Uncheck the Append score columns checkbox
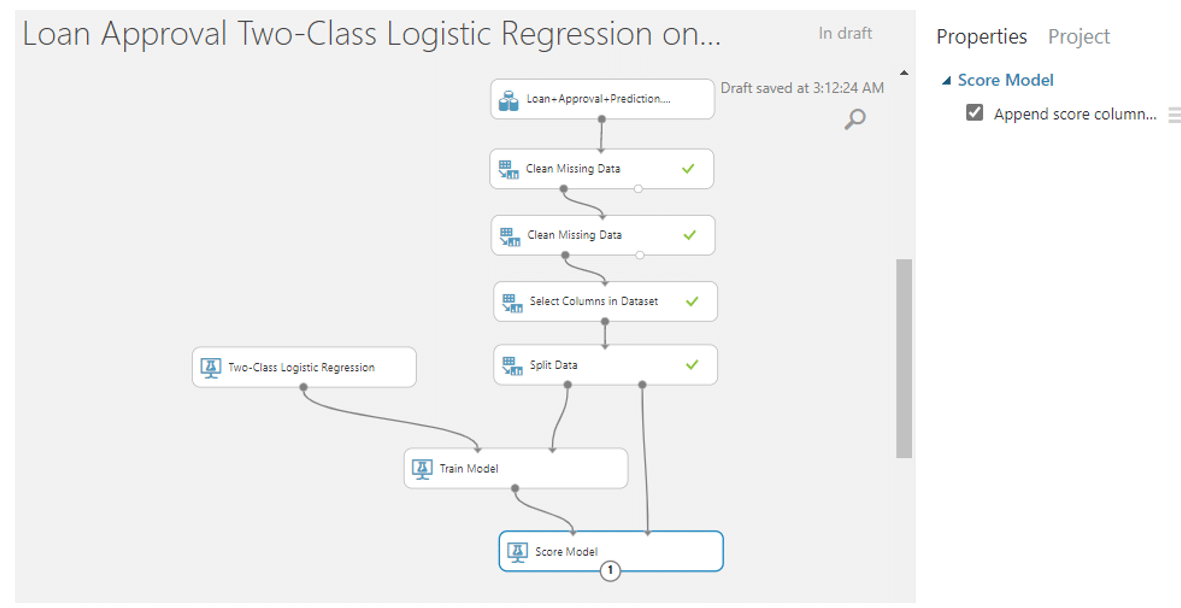This screenshot has width=1181, height=608. pos(975,113)
